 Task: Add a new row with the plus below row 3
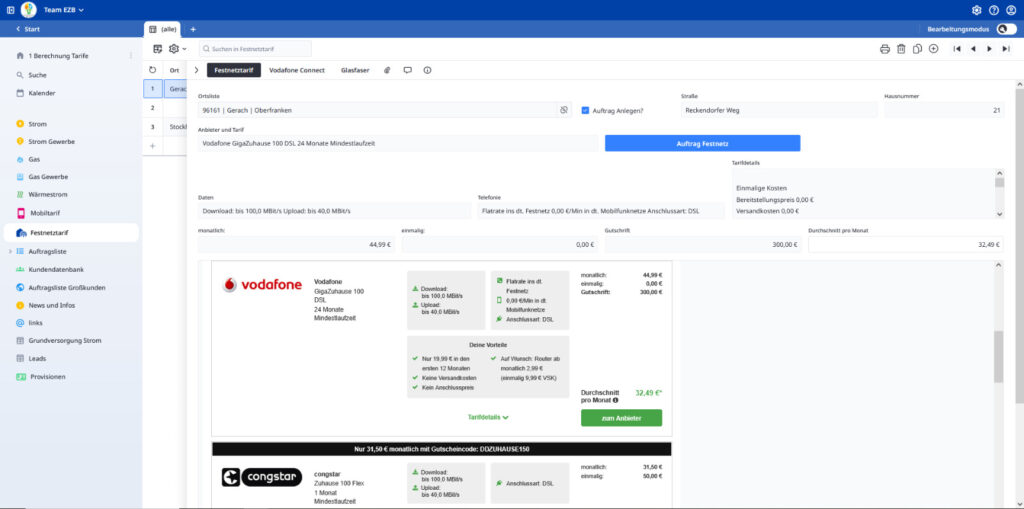click(152, 146)
